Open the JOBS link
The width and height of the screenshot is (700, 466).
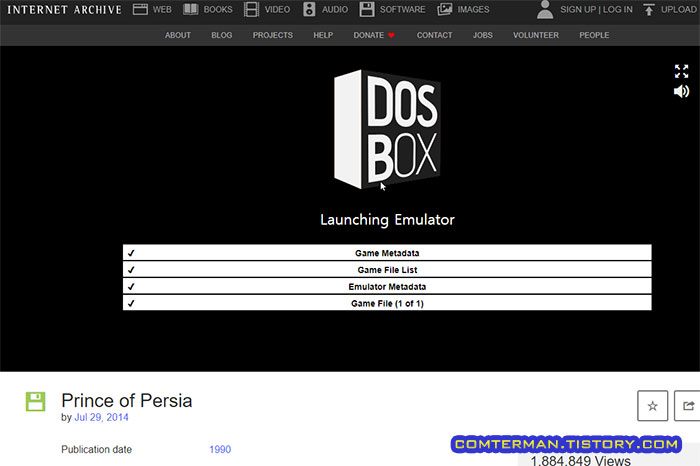point(483,35)
